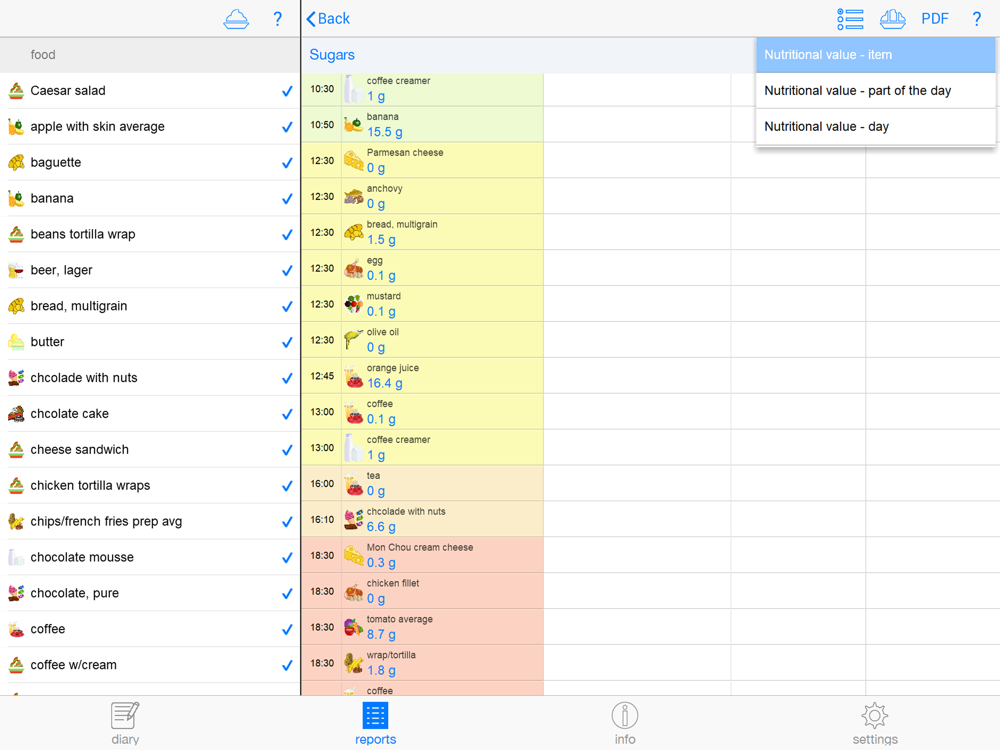Click the coffee cup icon in food list
Screen dimensions: 1000x750
(x=16, y=629)
